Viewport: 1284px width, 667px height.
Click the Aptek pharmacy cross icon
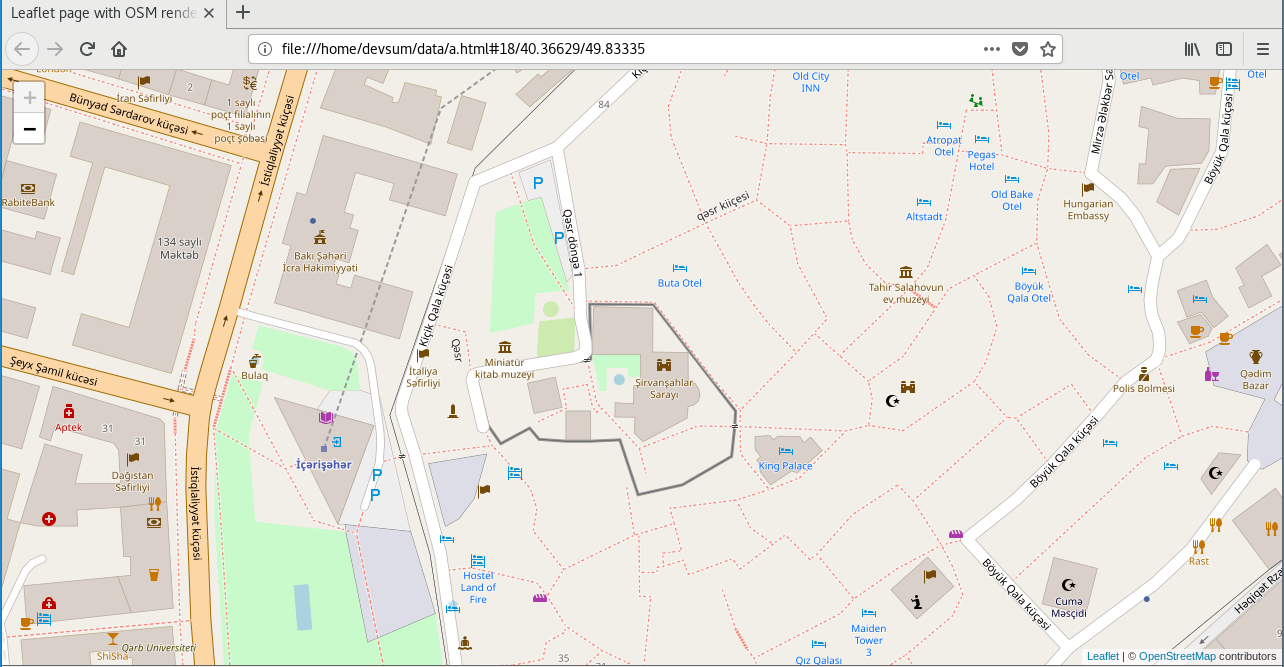point(69,411)
